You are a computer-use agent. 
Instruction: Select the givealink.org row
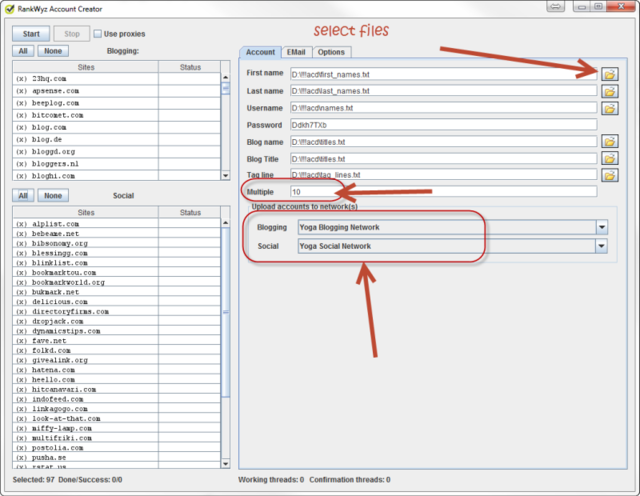tap(116, 360)
